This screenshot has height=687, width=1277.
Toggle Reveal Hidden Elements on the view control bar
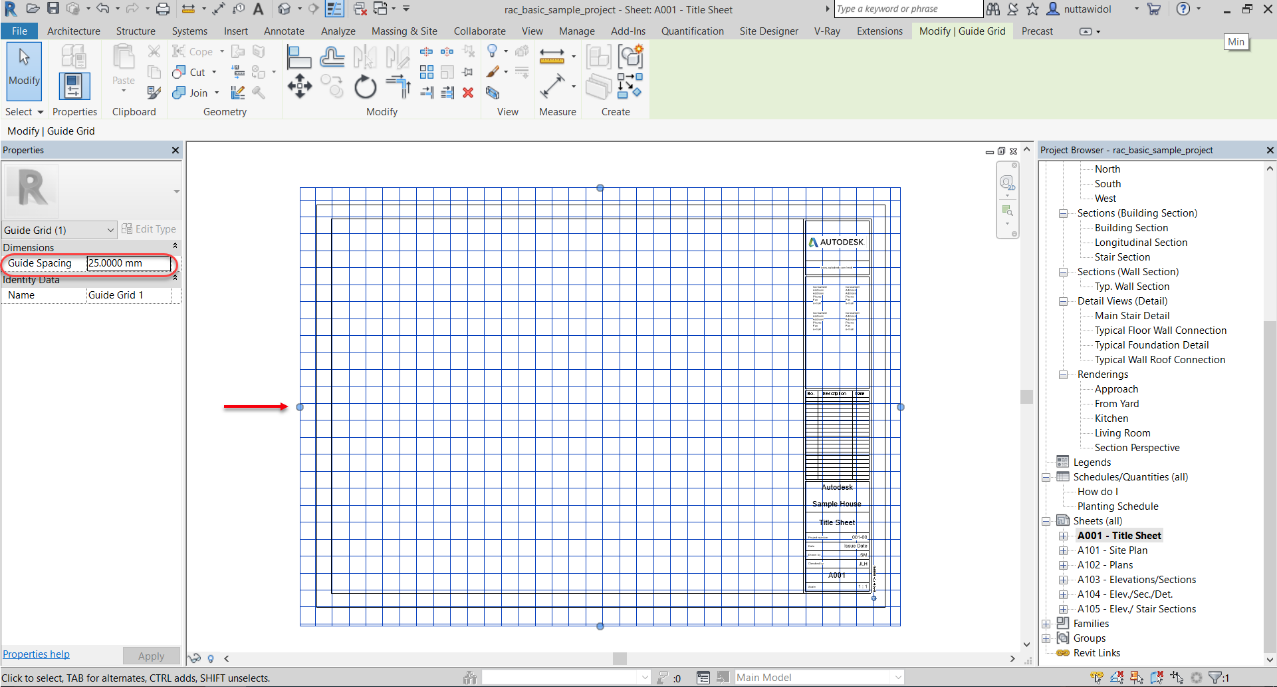[210, 657]
